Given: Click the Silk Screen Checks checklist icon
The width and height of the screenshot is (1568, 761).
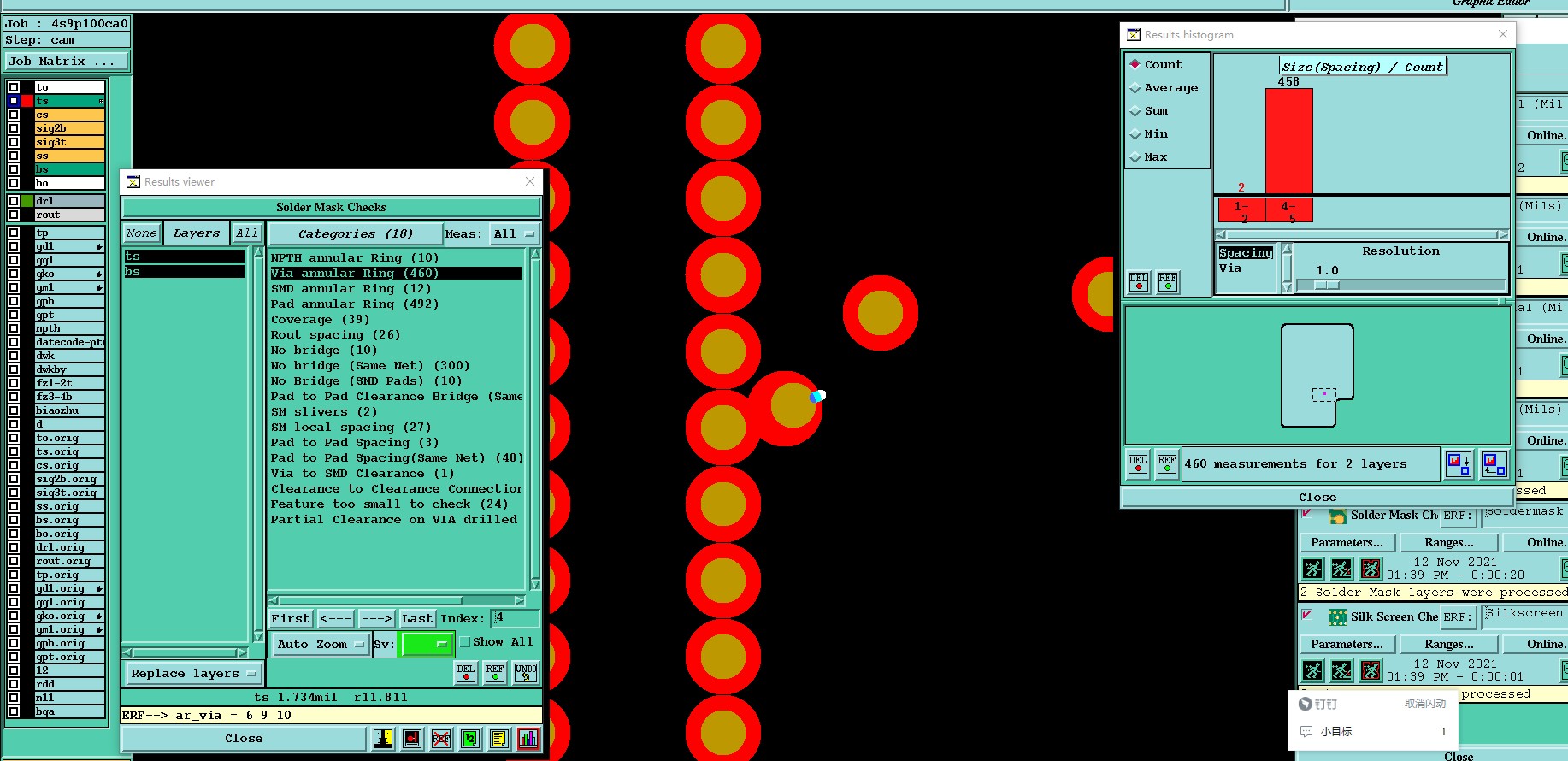Looking at the screenshot, I should coord(1337,616).
